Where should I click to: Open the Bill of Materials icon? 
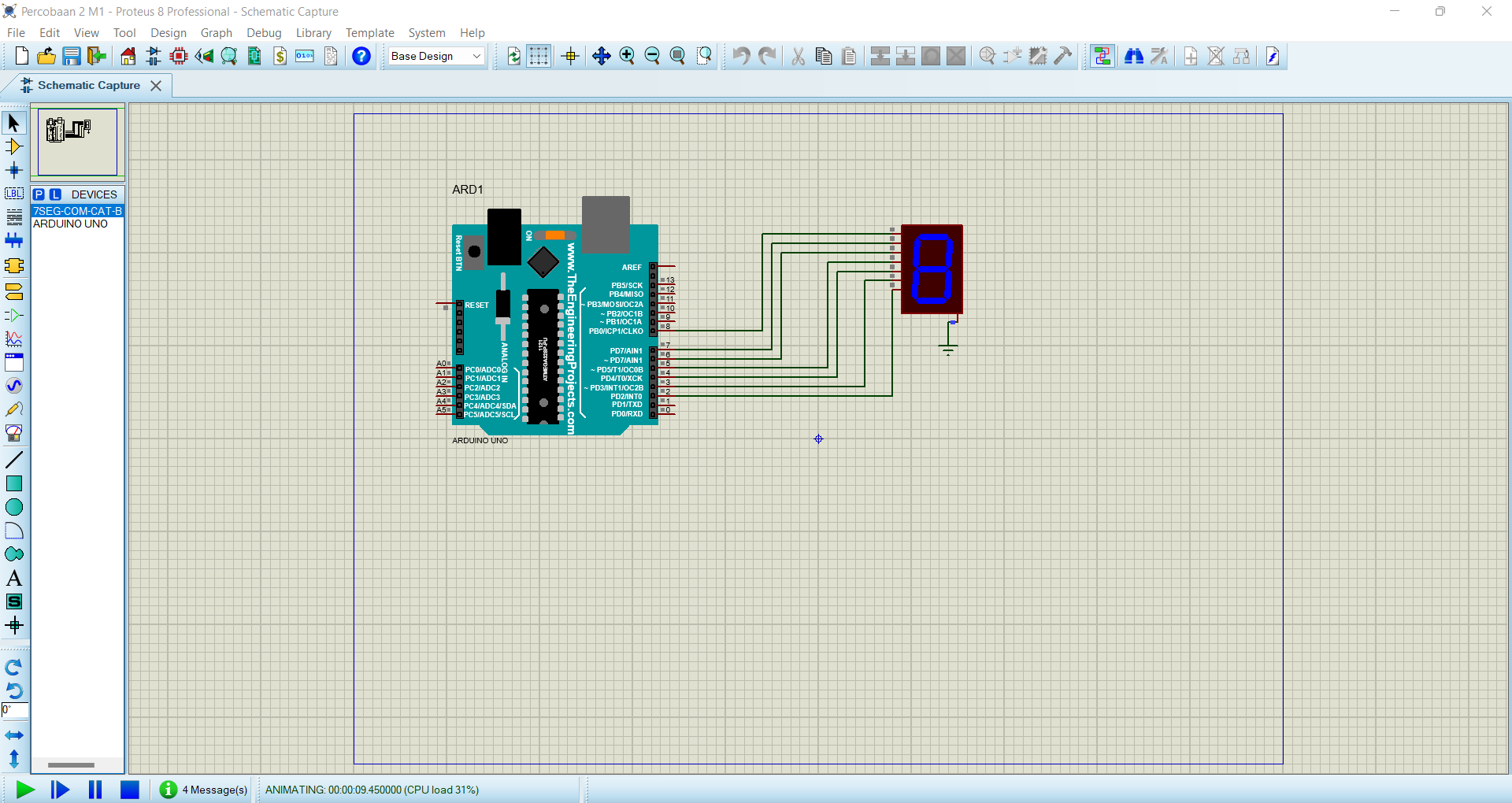pos(280,56)
